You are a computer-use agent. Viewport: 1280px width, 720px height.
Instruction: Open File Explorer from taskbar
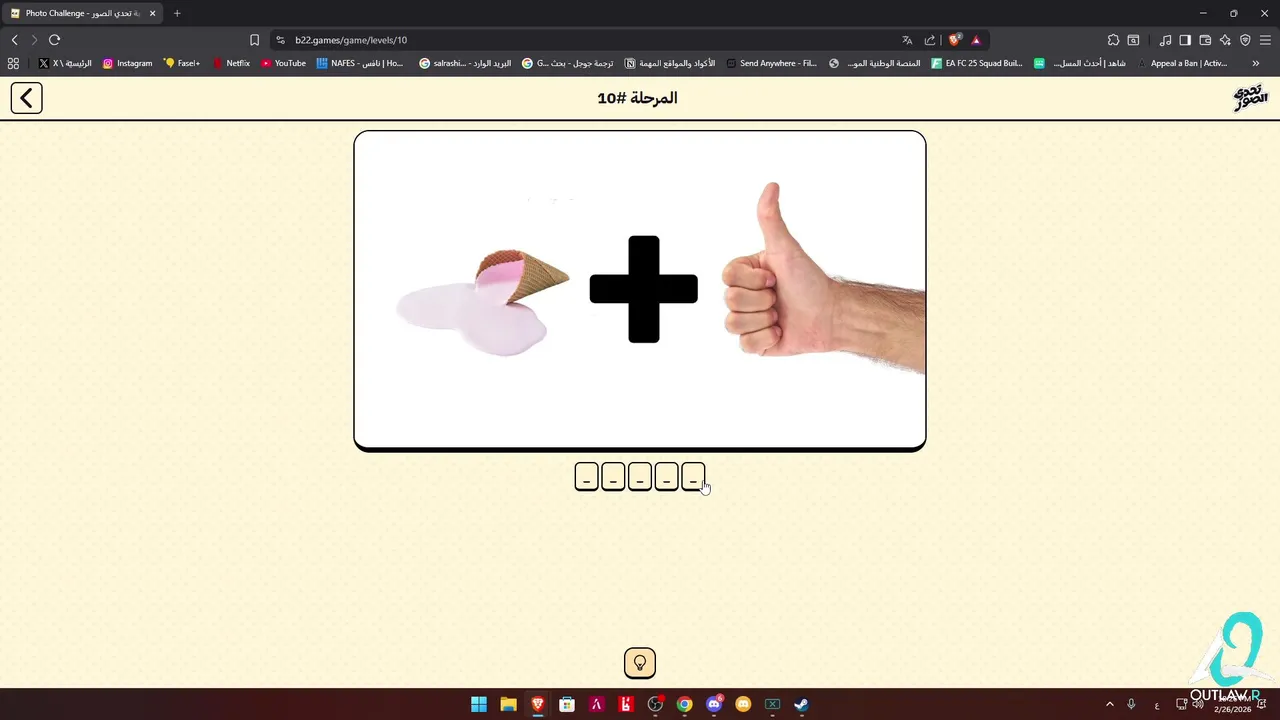pos(508,704)
